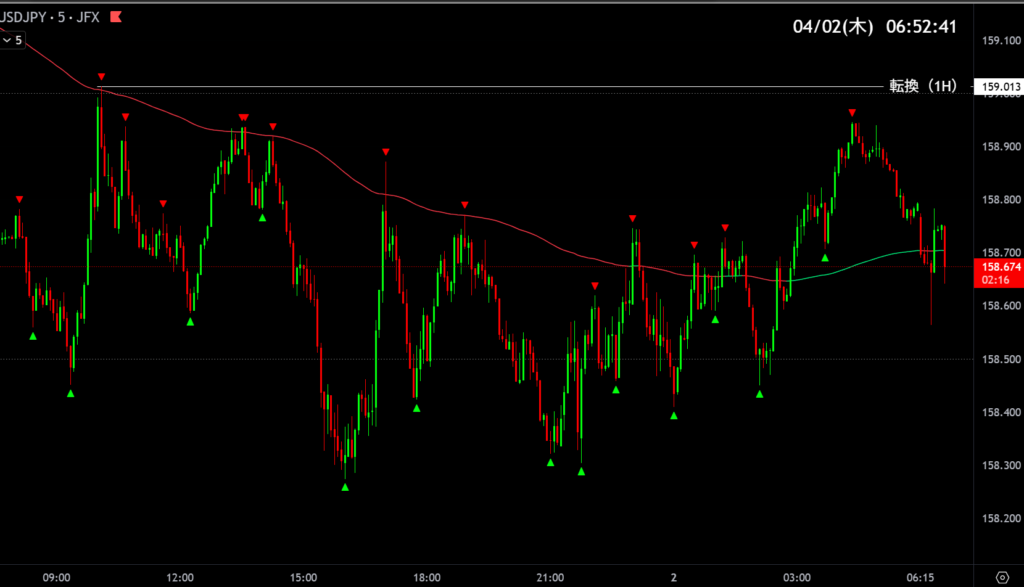Click the current price label 158.674
The width and height of the screenshot is (1024, 587).
(1000, 268)
